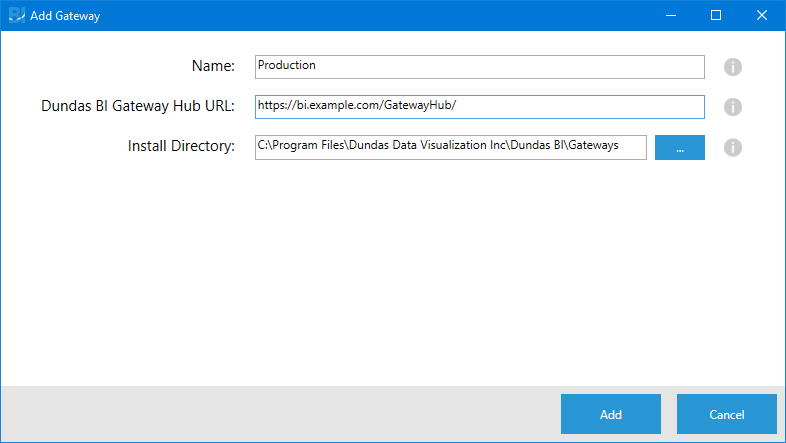Click the "Dundas BI Gateway Hub URL:" label
Screen dimensions: 786x443
pyautogui.click(x=138, y=106)
